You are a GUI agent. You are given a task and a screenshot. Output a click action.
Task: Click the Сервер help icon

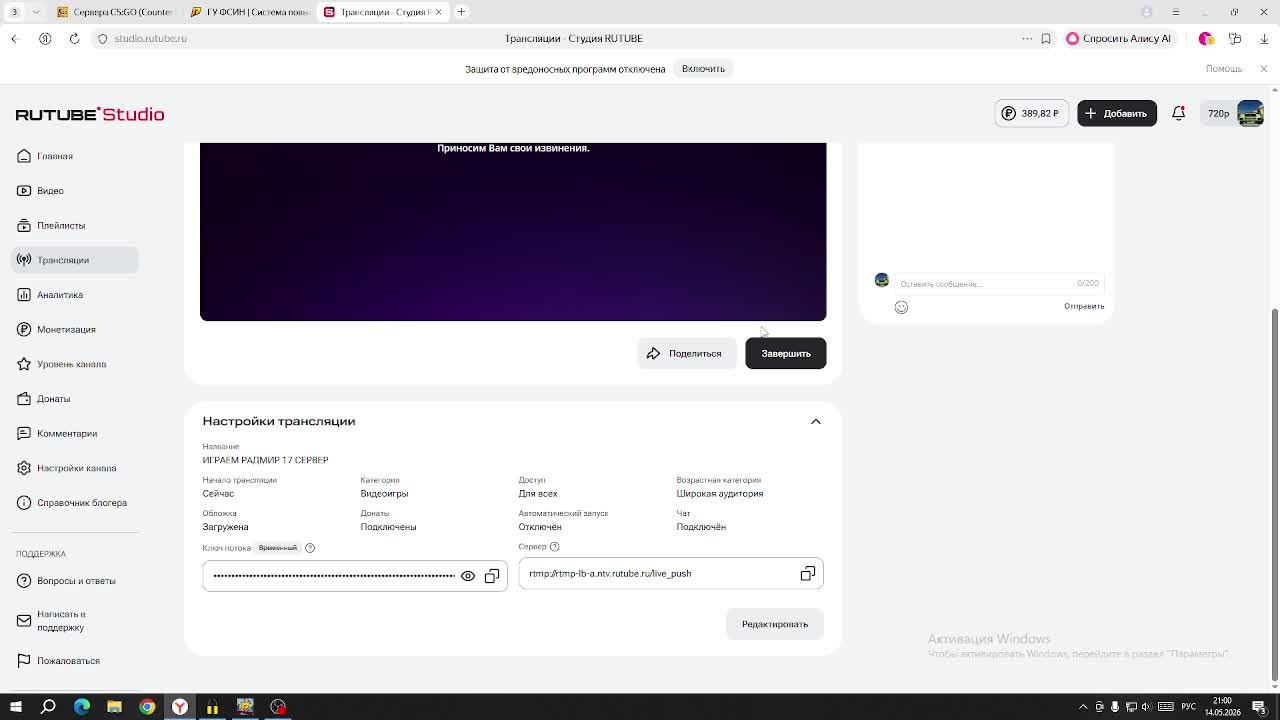pyautogui.click(x=555, y=547)
